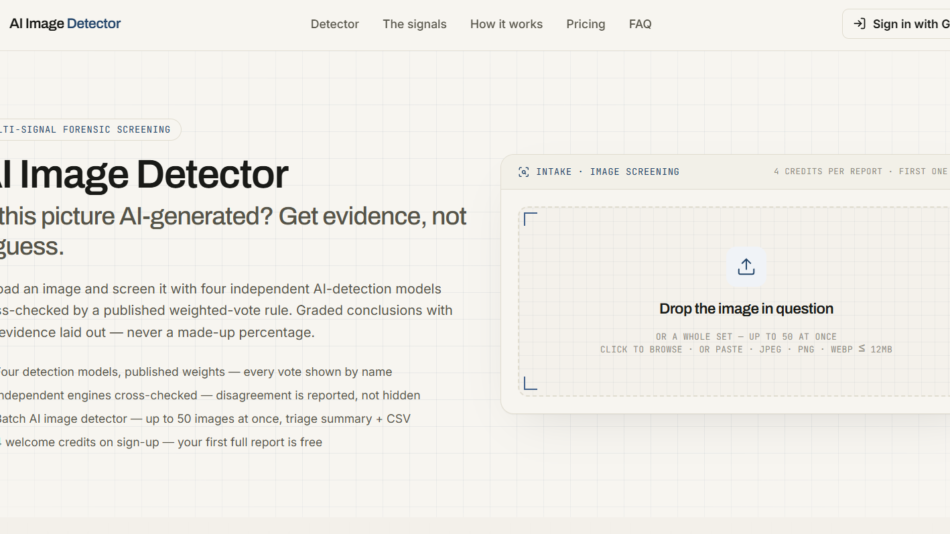Click the image scan icon beside INTAKE
The width and height of the screenshot is (950, 534).
(523, 172)
